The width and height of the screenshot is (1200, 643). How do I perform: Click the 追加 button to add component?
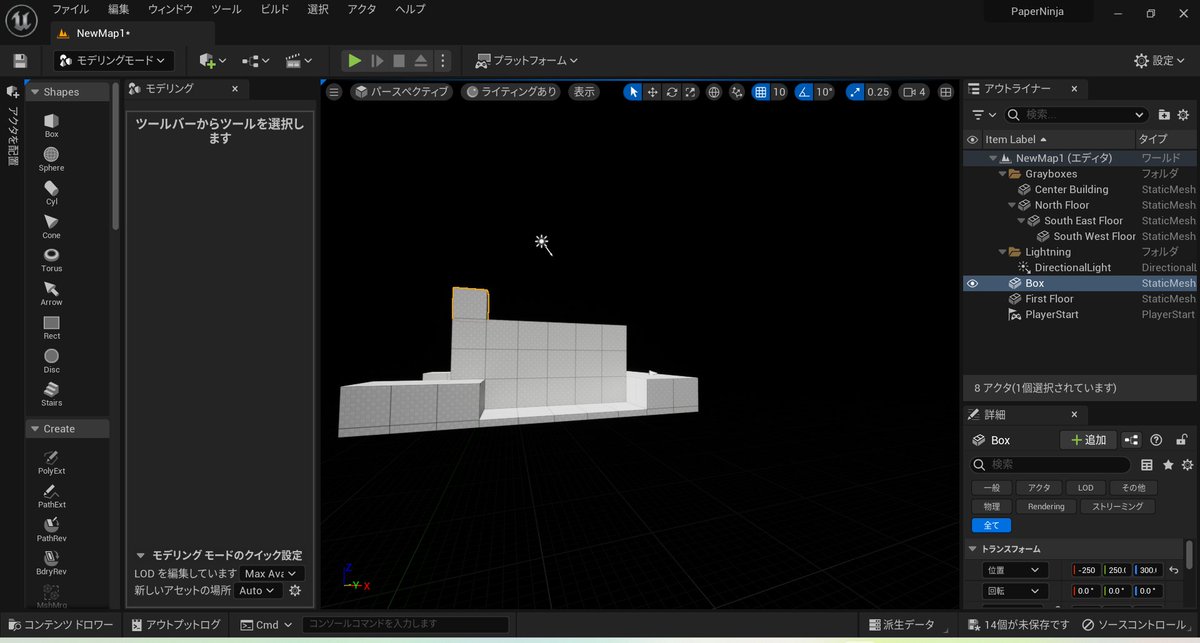1088,439
